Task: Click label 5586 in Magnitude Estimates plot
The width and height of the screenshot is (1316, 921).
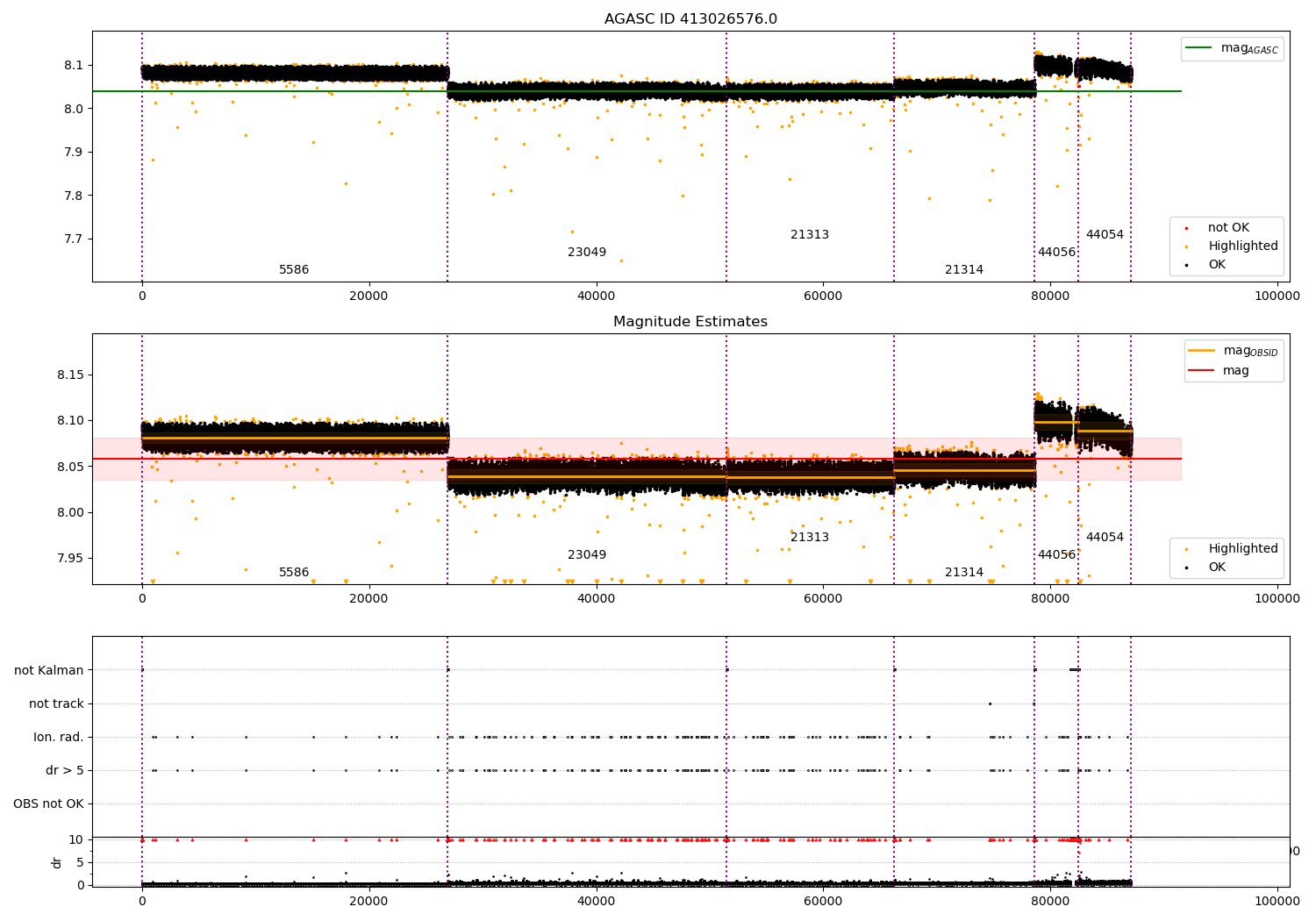Action: 294,573
